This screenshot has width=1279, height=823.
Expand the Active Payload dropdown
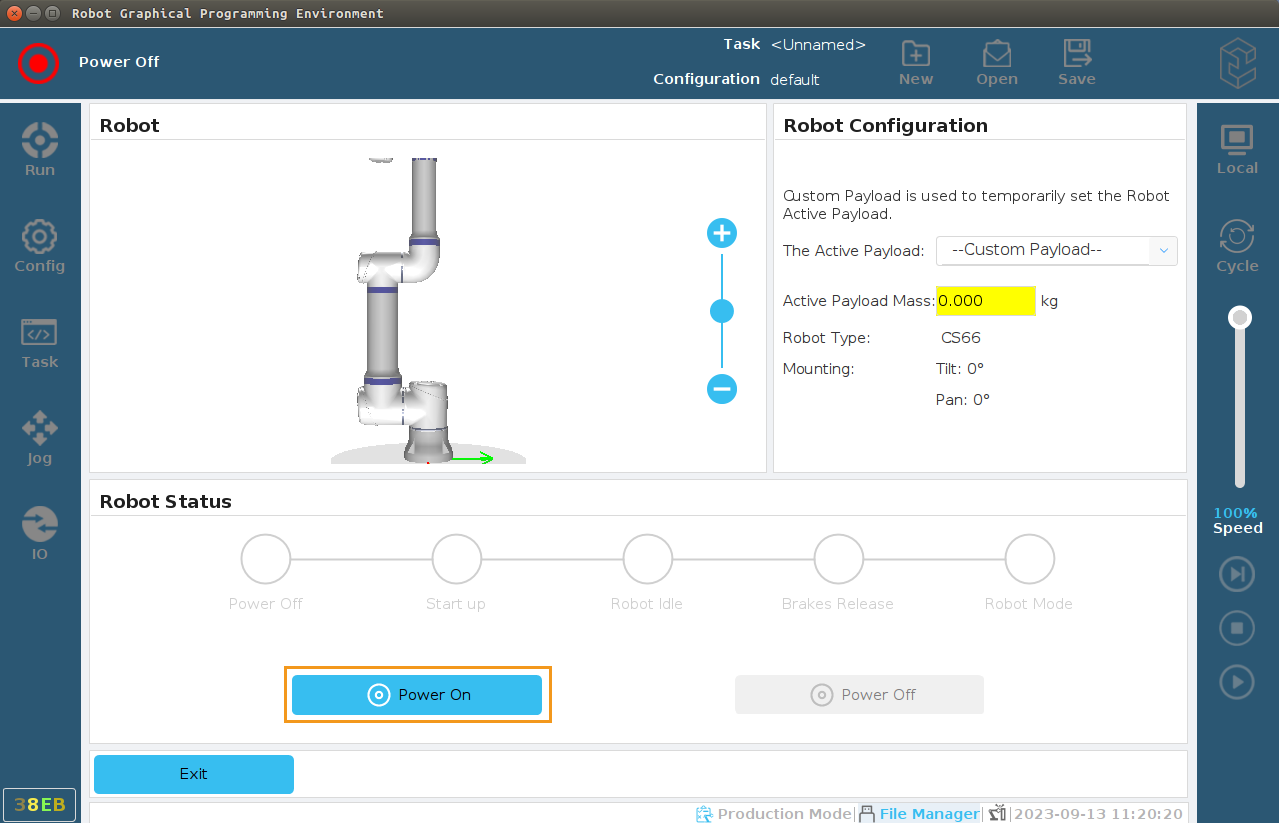[1056, 250]
